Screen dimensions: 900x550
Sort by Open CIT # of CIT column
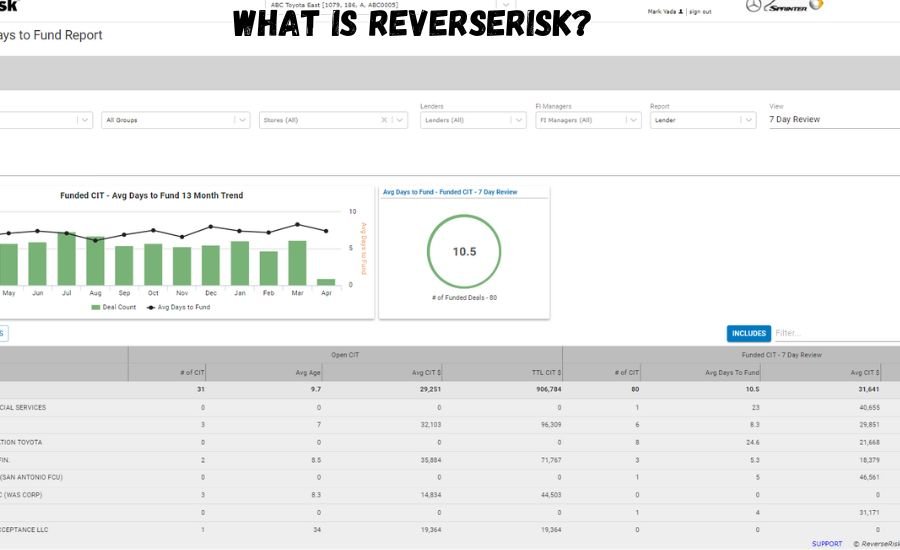pyautogui.click(x=192, y=373)
